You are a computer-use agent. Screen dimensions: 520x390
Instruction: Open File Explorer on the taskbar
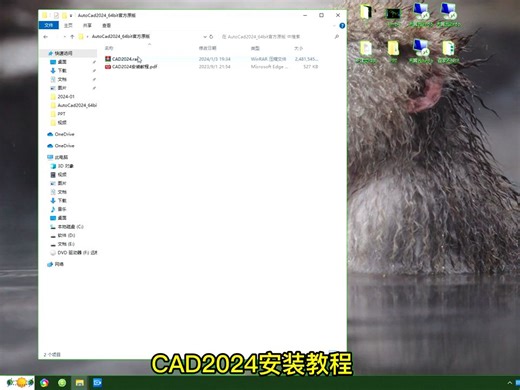tap(79, 383)
